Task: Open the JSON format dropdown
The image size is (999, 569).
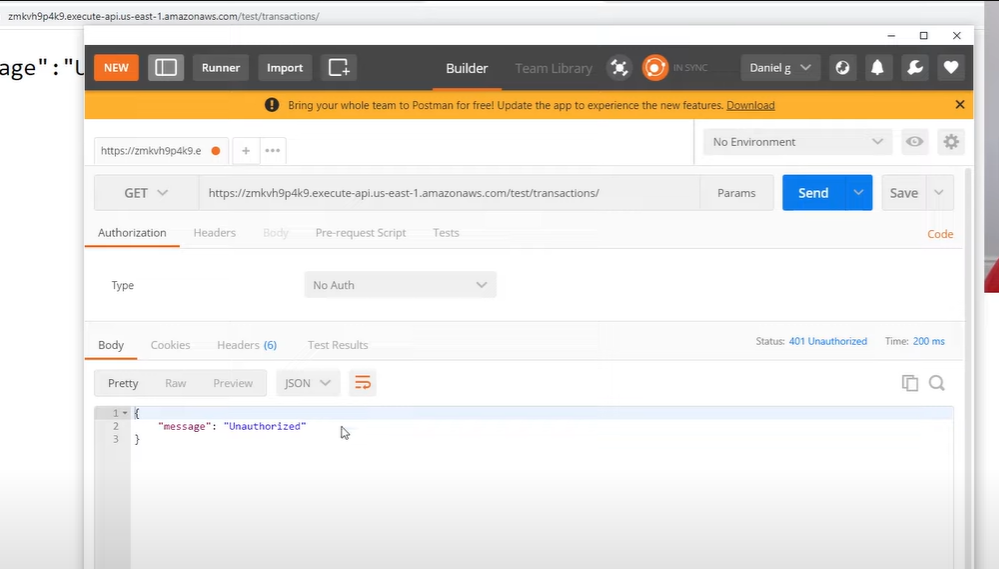Action: (x=308, y=383)
